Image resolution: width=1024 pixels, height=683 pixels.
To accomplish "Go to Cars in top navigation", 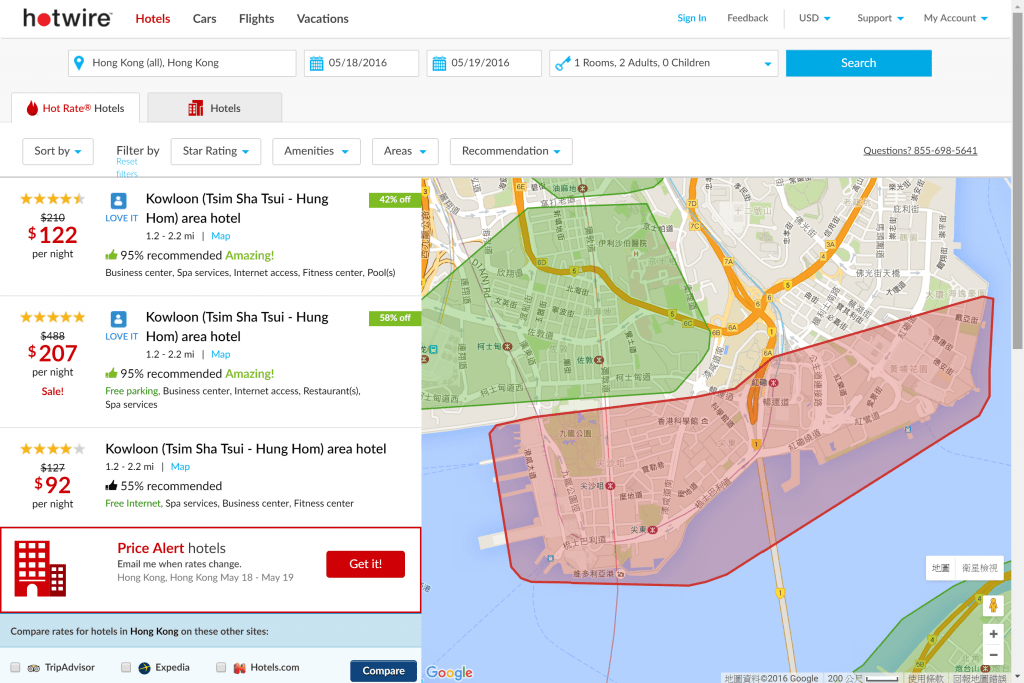I will 204,19.
